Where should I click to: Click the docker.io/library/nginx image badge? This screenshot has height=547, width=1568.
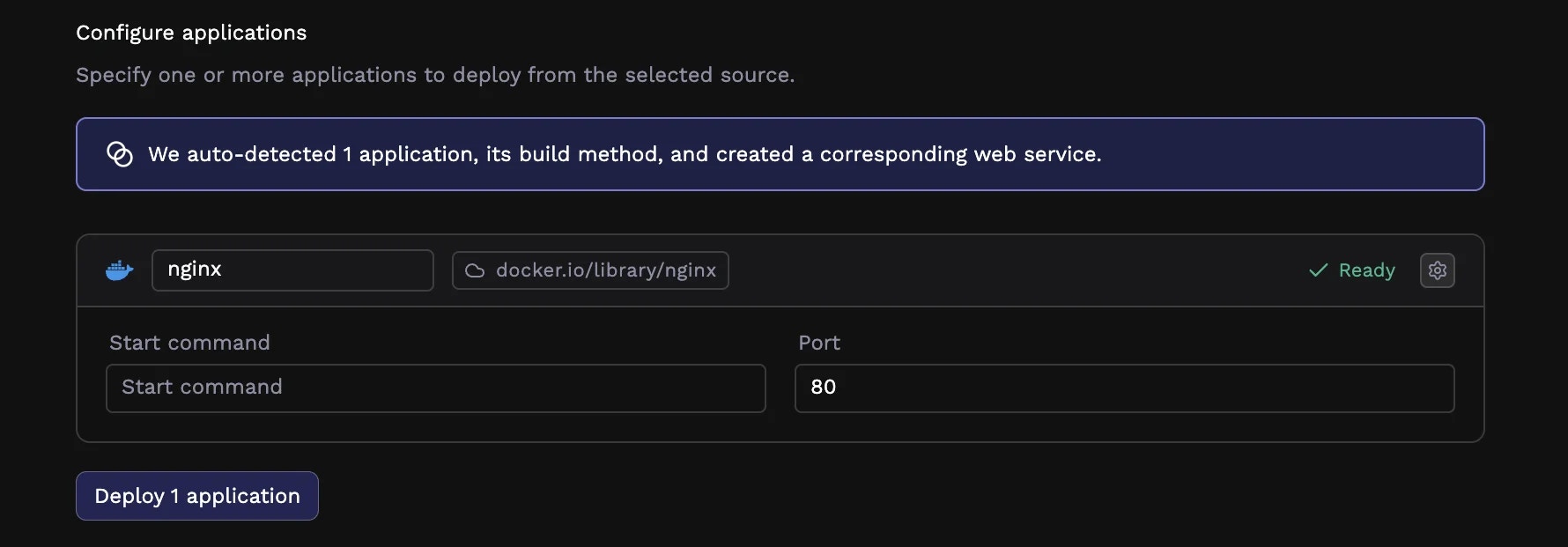pos(589,270)
